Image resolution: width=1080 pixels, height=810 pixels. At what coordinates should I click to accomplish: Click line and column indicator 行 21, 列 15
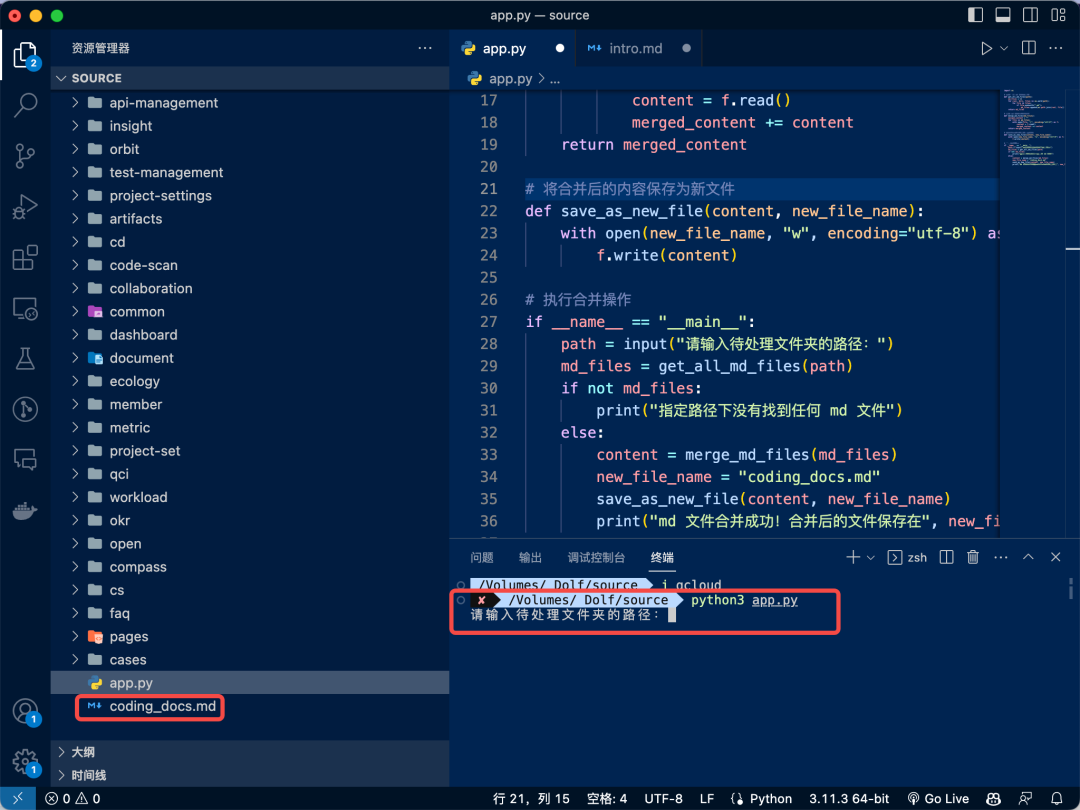pyautogui.click(x=531, y=798)
